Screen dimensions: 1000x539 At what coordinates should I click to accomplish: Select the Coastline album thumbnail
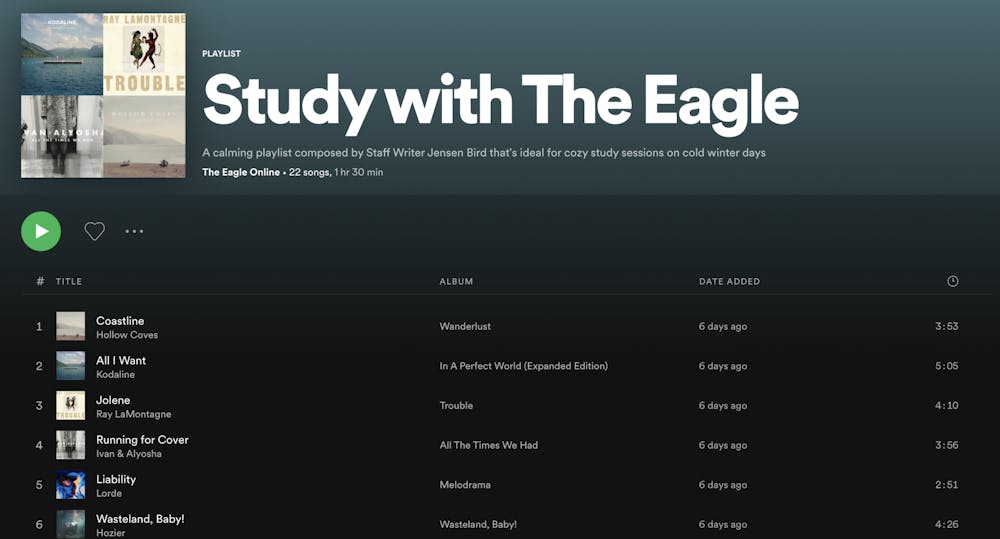(x=70, y=326)
